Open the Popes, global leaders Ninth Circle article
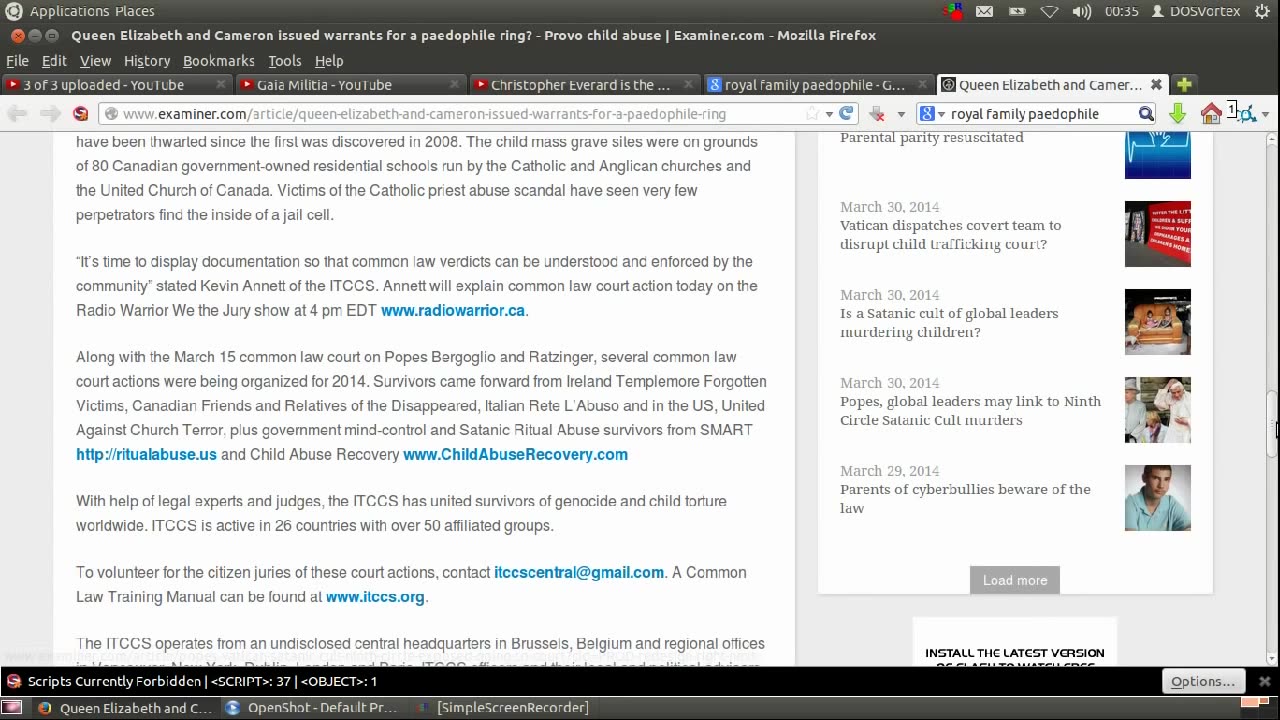Viewport: 1280px width, 720px height. [970, 411]
